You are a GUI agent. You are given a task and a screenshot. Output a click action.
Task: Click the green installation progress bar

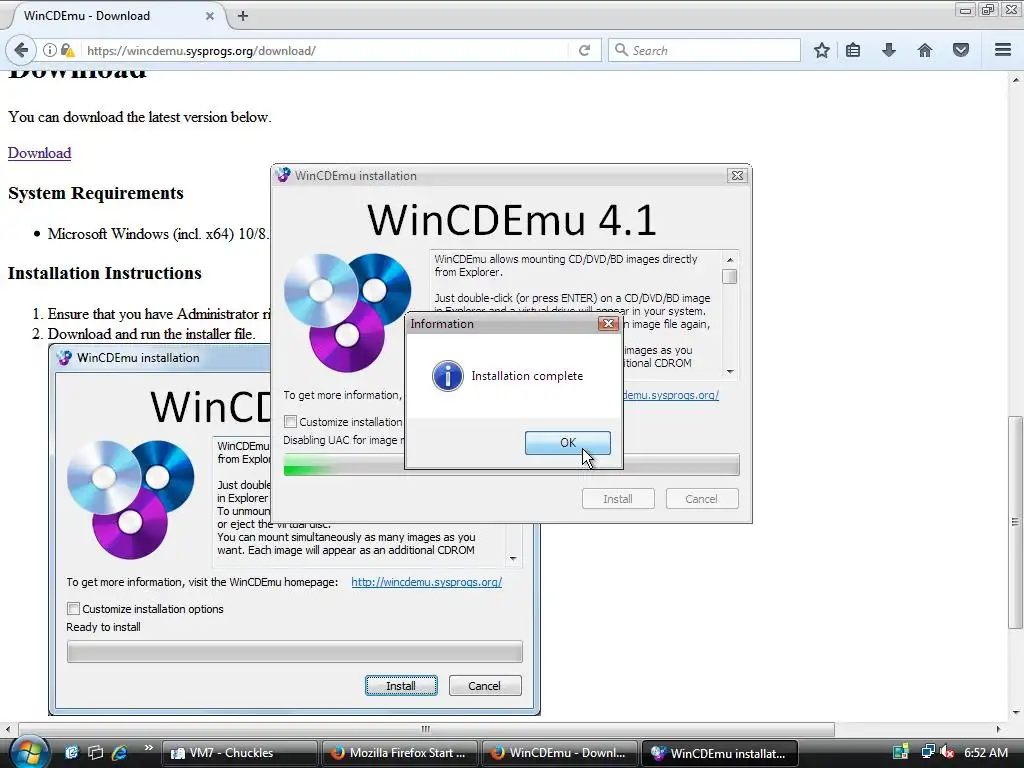point(511,465)
